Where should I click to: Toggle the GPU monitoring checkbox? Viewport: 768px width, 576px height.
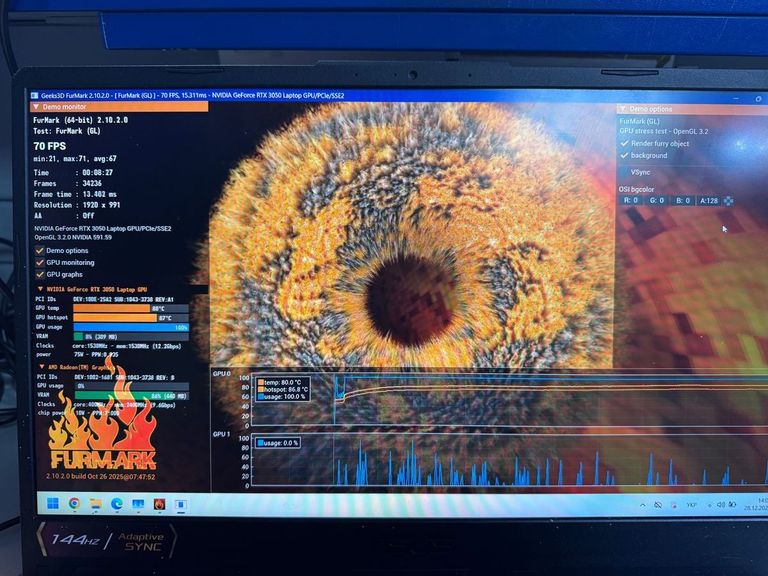40,263
